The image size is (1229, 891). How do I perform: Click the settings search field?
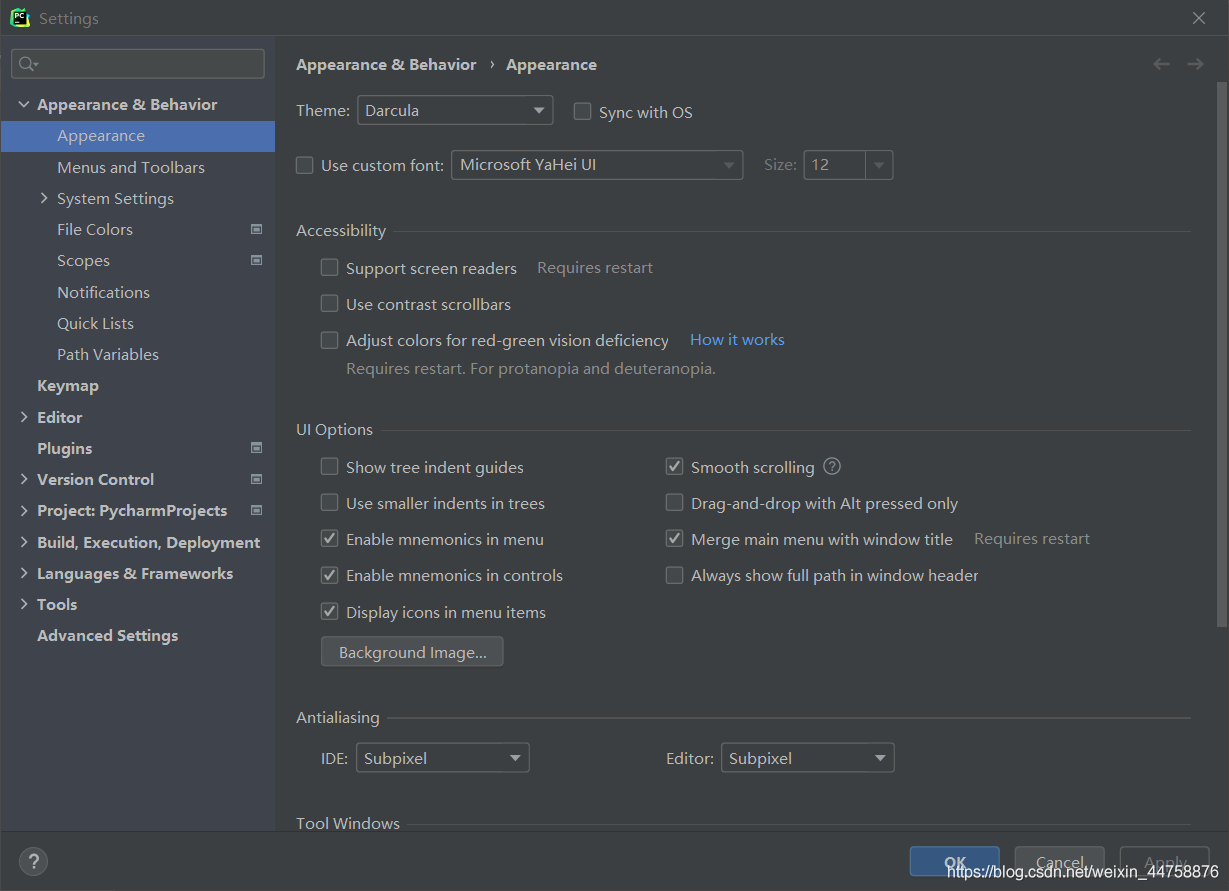click(x=140, y=64)
